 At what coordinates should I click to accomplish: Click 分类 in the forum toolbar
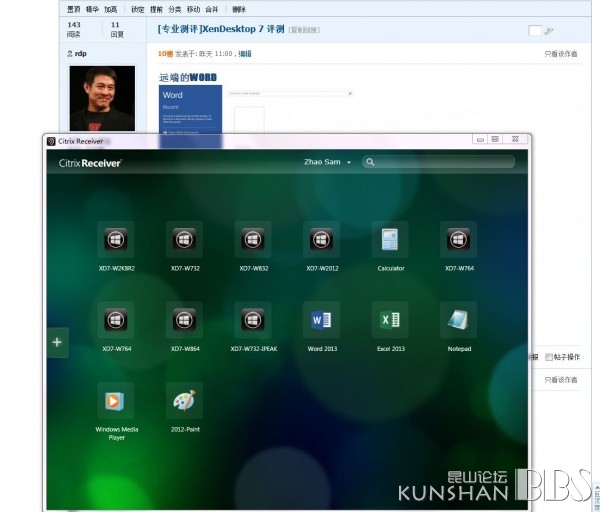[174, 9]
